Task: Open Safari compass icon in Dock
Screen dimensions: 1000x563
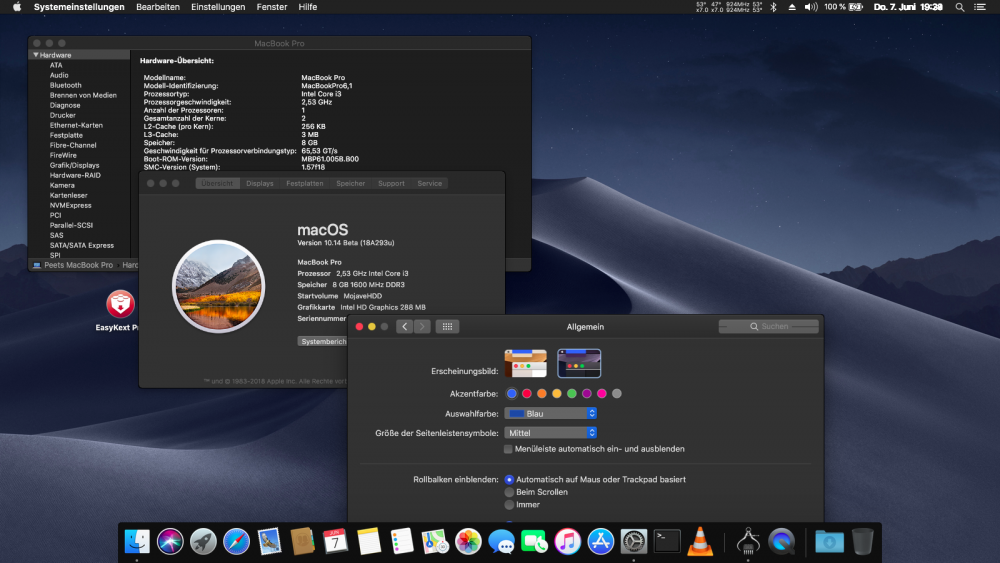Action: 236,542
